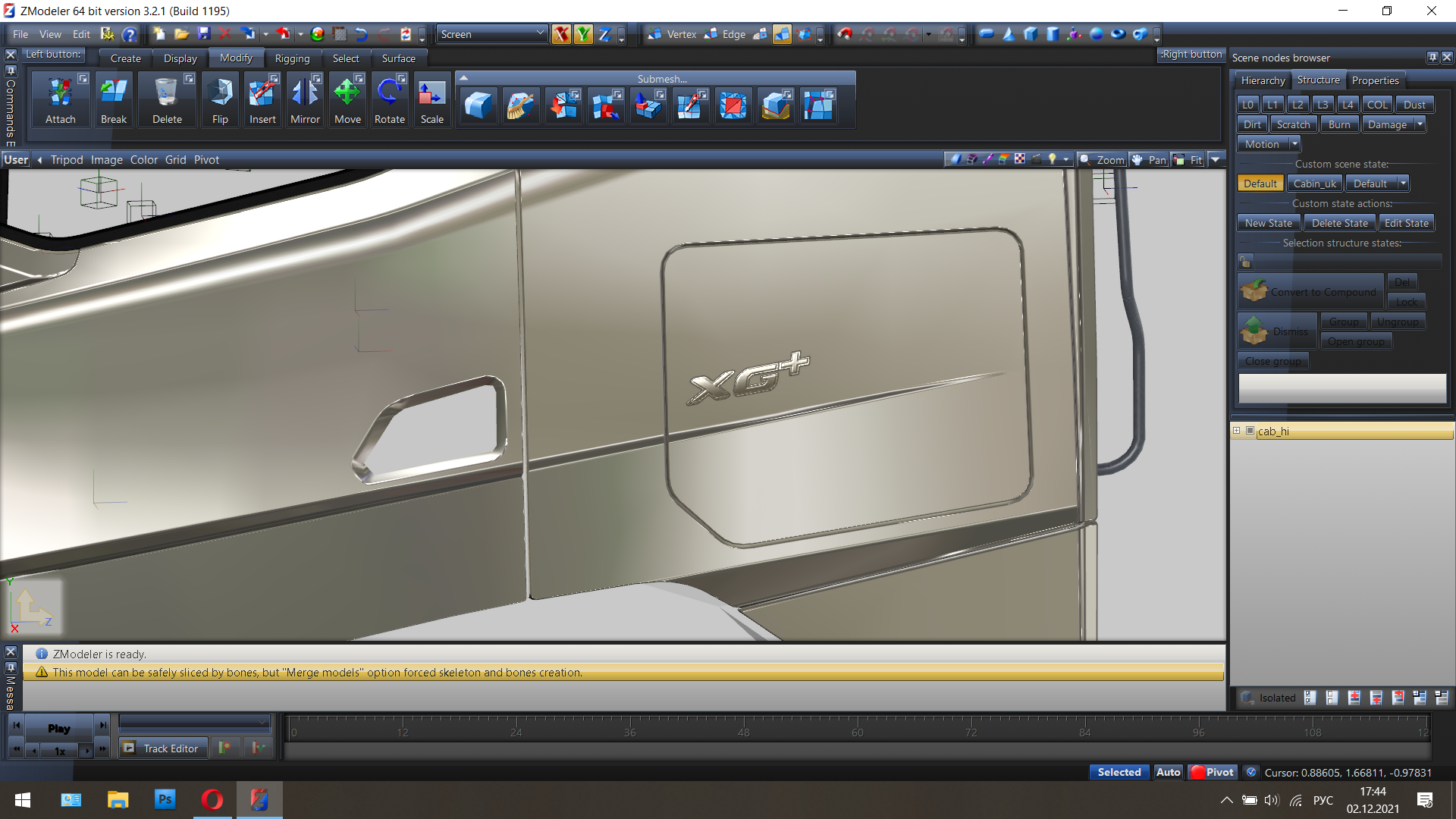1456x819 pixels.
Task: Click the light bulb icon in viewport toolbar
Action: (1053, 159)
